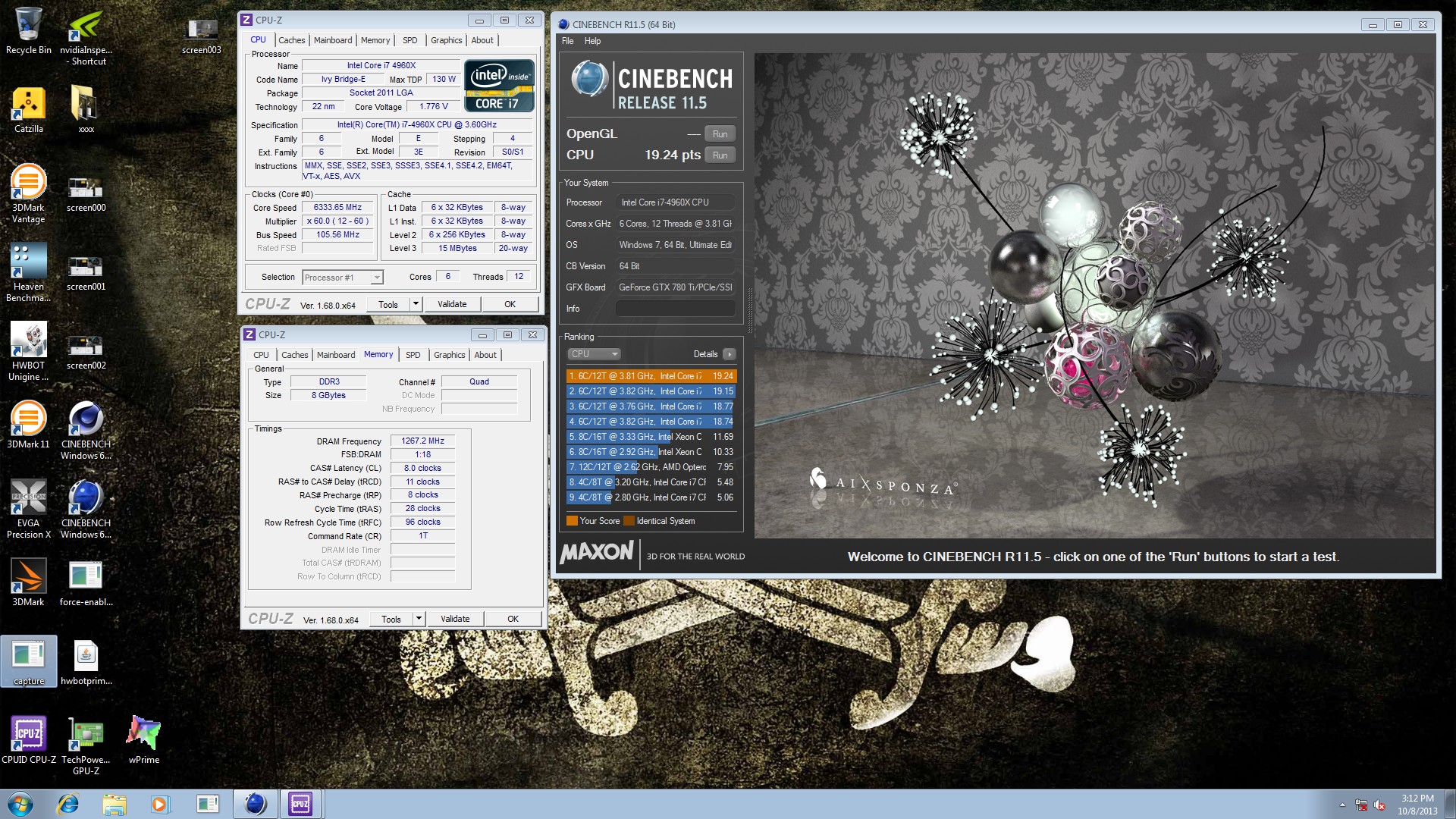Image resolution: width=1456 pixels, height=819 pixels.
Task: Click the Cinebench Info input field
Action: [x=675, y=309]
